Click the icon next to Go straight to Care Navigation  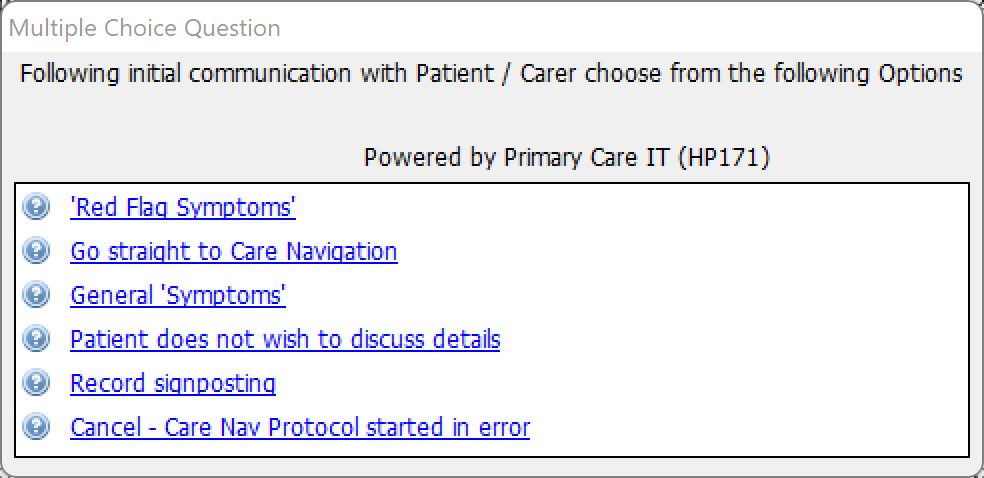pos(36,250)
